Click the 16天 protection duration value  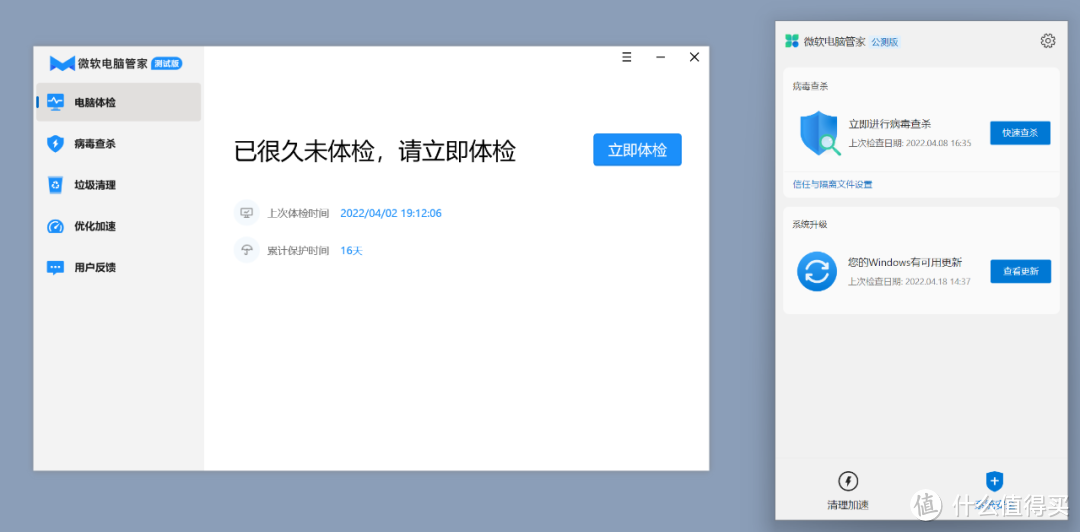coord(351,250)
